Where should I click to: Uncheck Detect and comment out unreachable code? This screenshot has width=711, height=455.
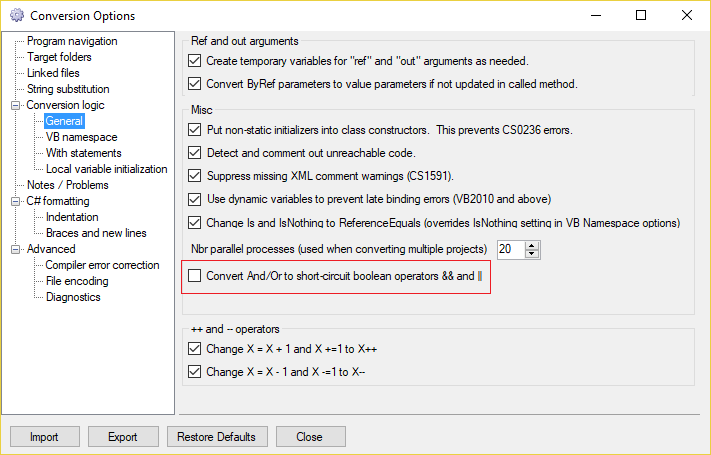[195, 152]
